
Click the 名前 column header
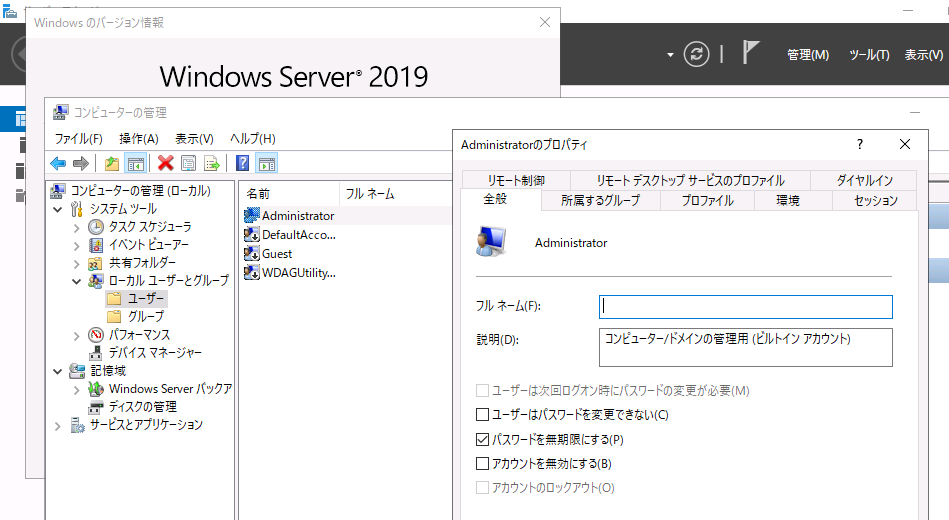click(x=291, y=194)
